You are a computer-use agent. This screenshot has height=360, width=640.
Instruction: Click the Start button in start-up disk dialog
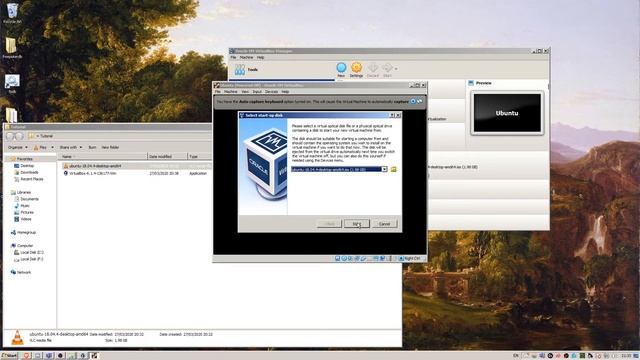(x=356, y=224)
